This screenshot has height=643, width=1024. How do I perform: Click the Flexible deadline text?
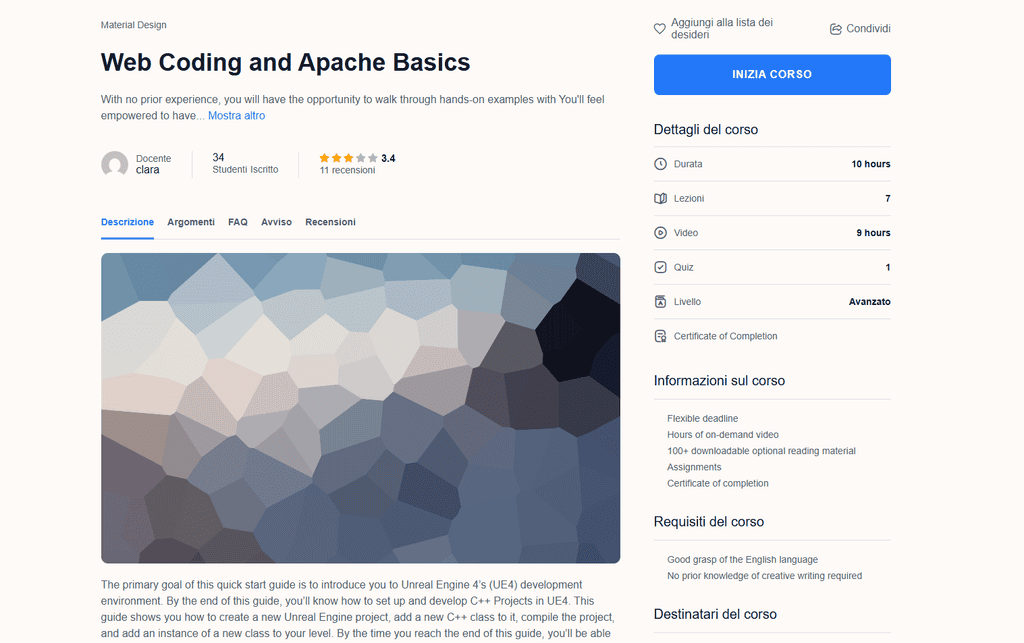(x=702, y=418)
